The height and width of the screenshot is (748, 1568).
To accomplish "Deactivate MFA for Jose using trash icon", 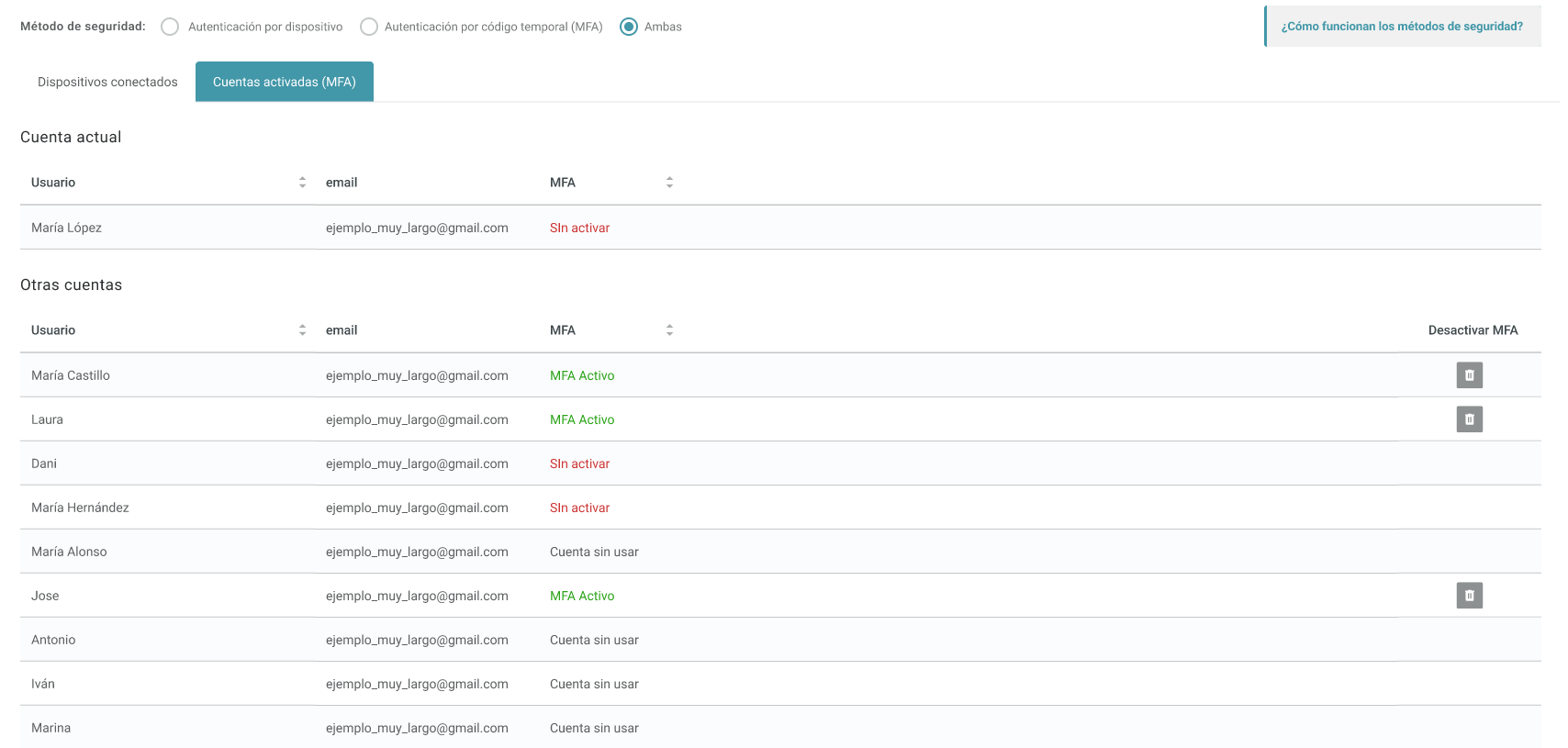I will tap(1469, 596).
